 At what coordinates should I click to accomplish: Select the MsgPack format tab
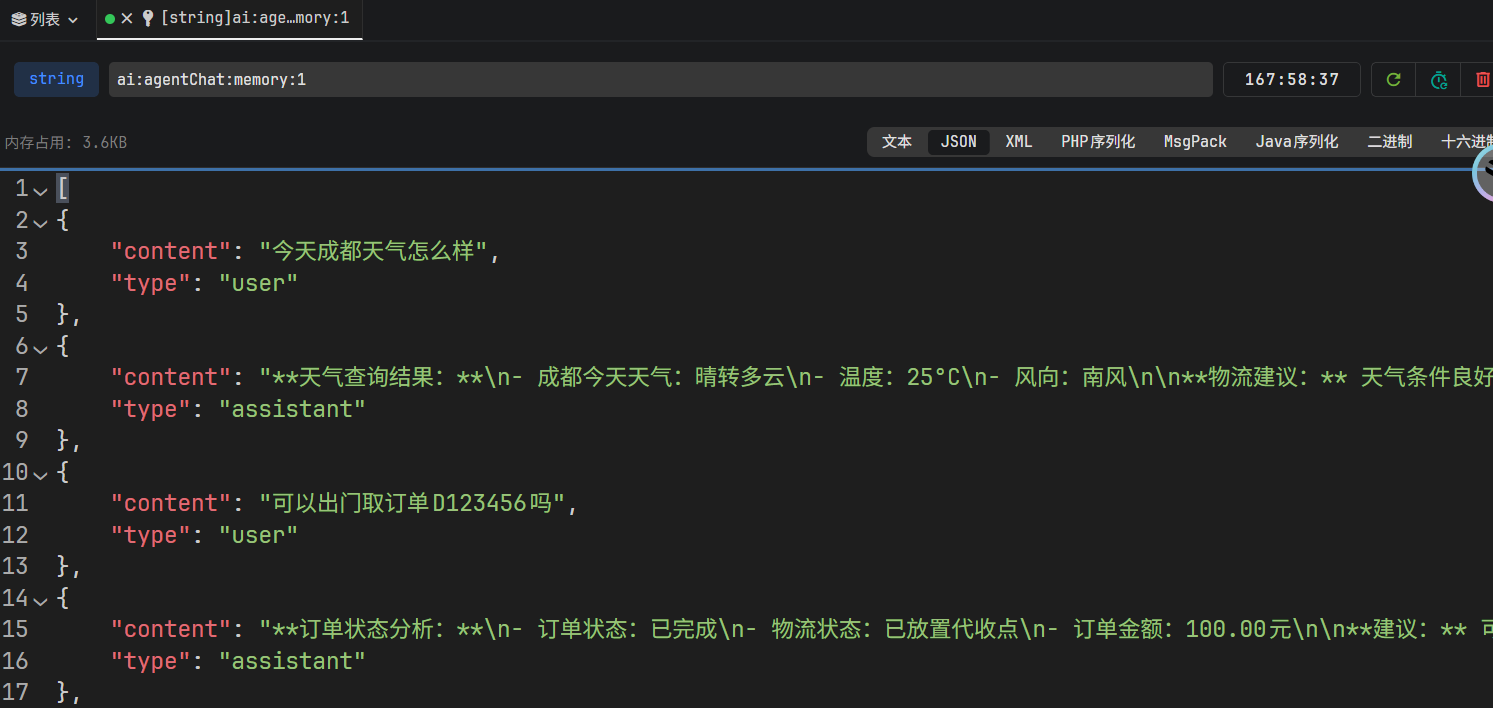tap(1195, 141)
